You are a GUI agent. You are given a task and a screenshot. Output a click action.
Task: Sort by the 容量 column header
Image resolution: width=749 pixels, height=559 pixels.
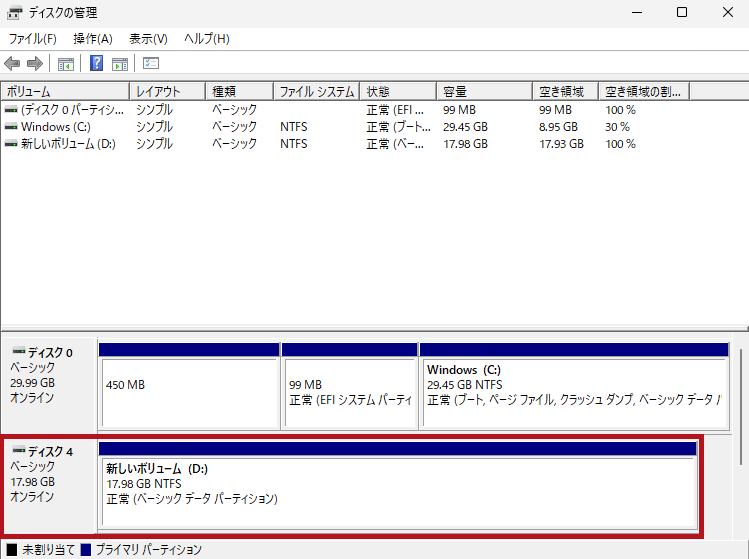[484, 92]
